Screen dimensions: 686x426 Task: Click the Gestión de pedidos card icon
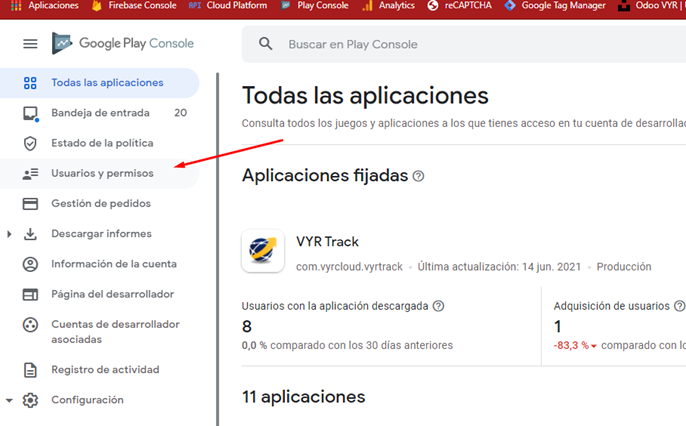[x=30, y=204]
